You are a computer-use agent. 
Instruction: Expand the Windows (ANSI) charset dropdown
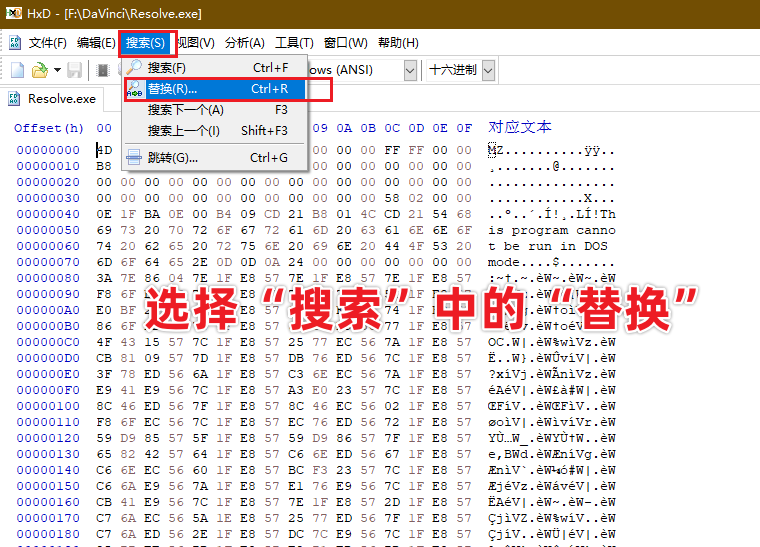coord(410,71)
